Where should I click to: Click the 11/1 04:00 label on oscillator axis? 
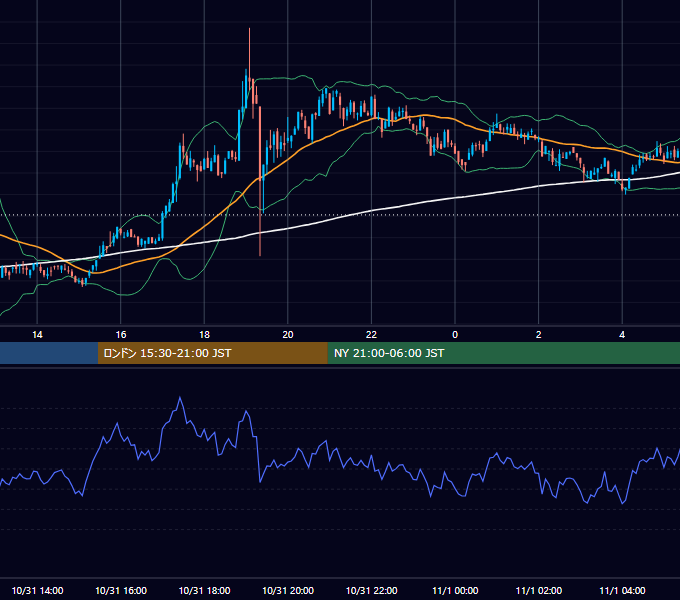[622, 590]
